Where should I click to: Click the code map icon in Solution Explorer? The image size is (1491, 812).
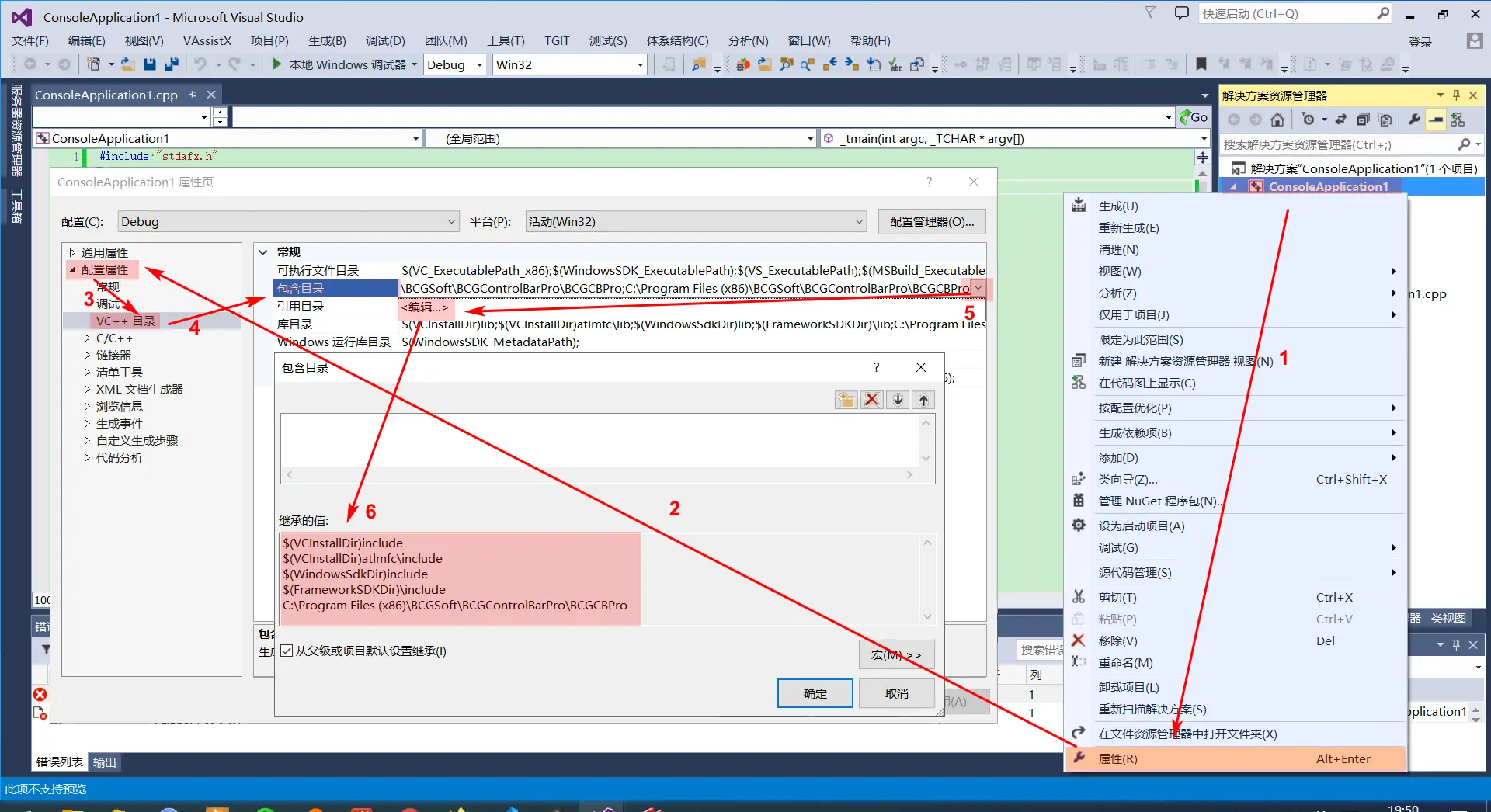pyautogui.click(x=1458, y=120)
